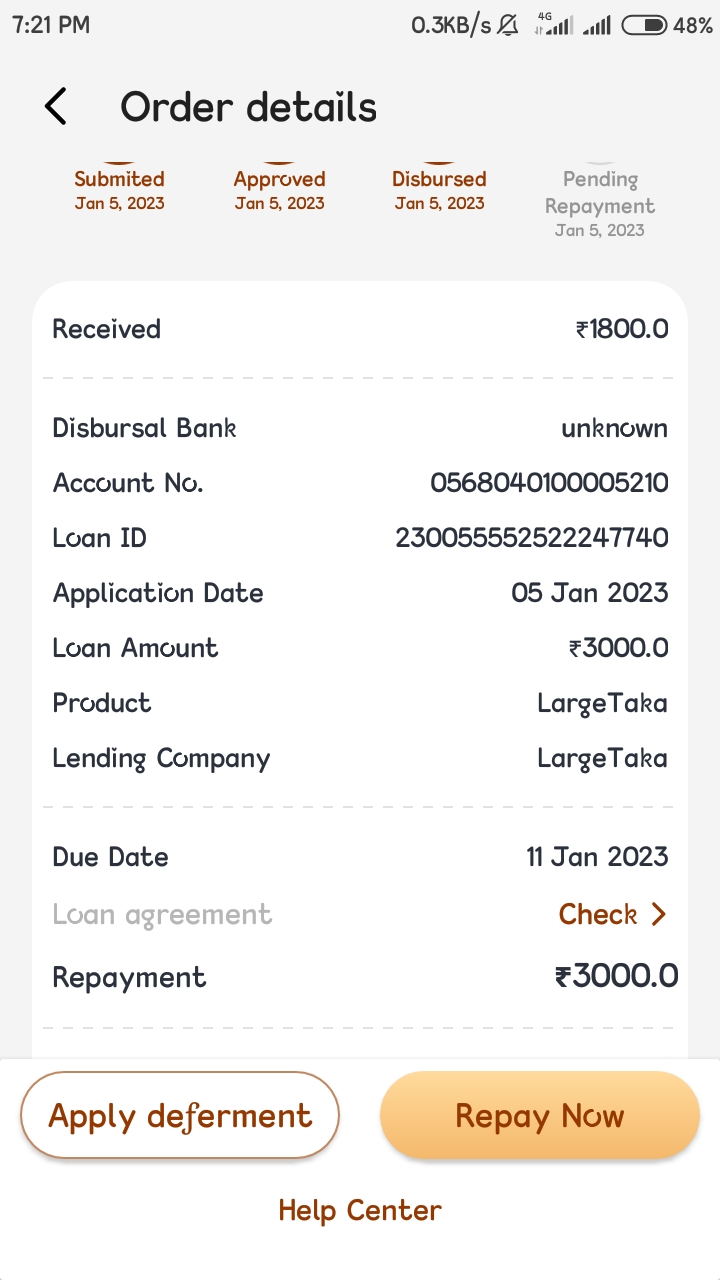Tap the Repayment amount ₹3000.0
The image size is (720, 1280).
click(x=616, y=976)
